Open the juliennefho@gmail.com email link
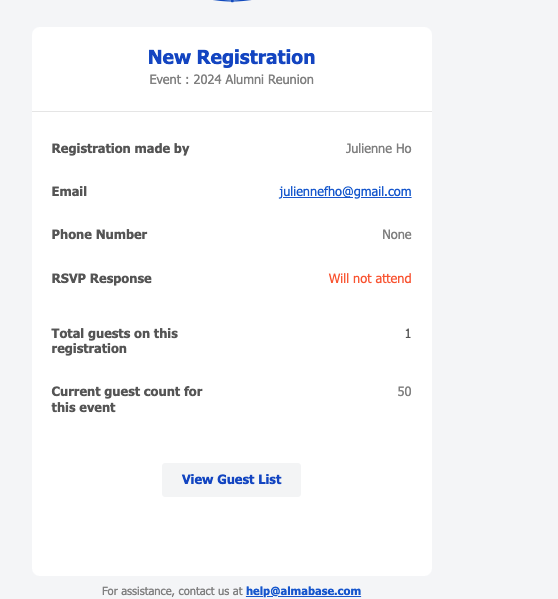Image resolution: width=558 pixels, height=599 pixels. pos(345,192)
